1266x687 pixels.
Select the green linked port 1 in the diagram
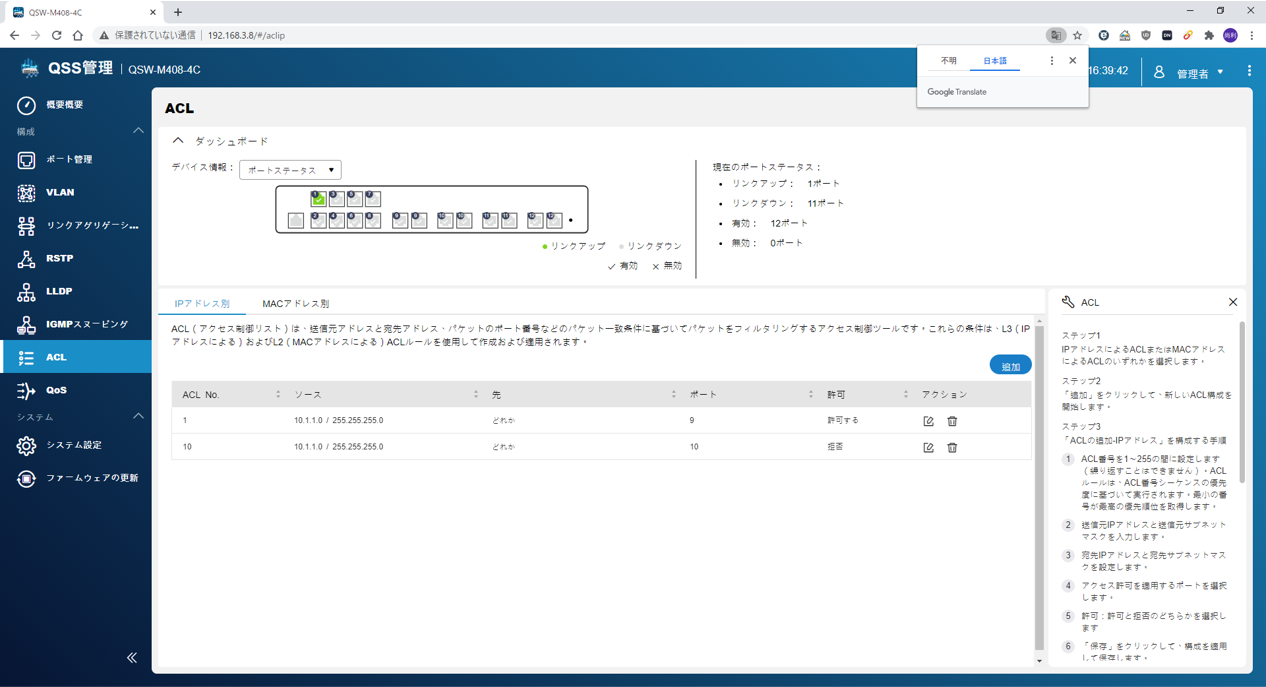(318, 199)
